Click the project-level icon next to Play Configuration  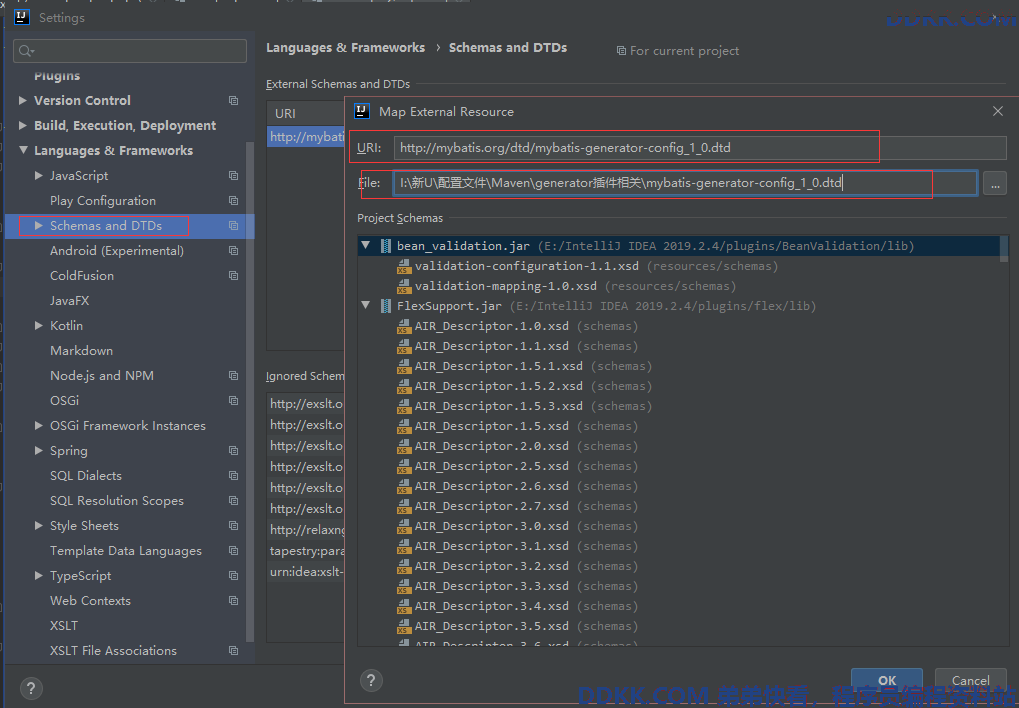click(x=233, y=201)
